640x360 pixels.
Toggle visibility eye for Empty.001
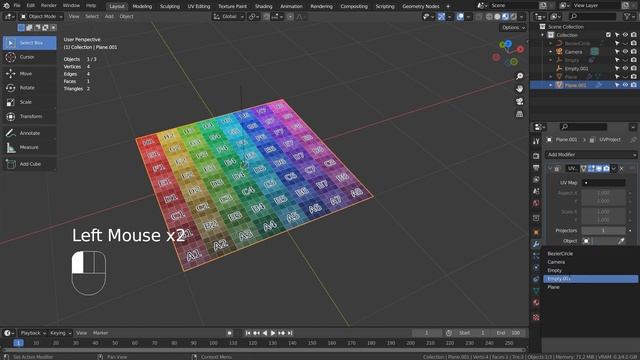[x=625, y=69]
